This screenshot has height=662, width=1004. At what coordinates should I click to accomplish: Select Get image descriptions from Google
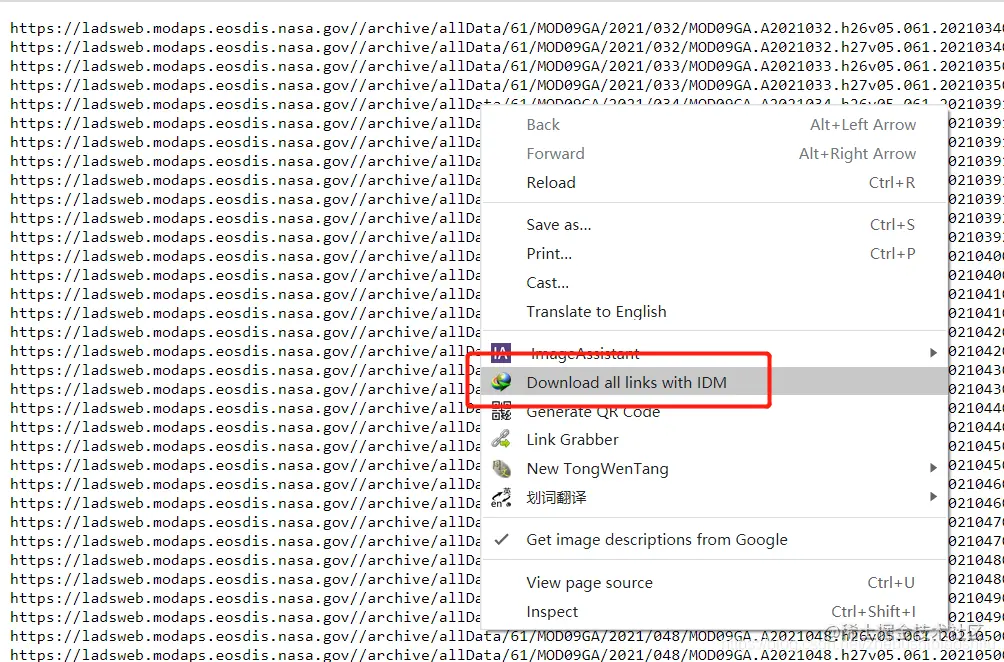714,540
